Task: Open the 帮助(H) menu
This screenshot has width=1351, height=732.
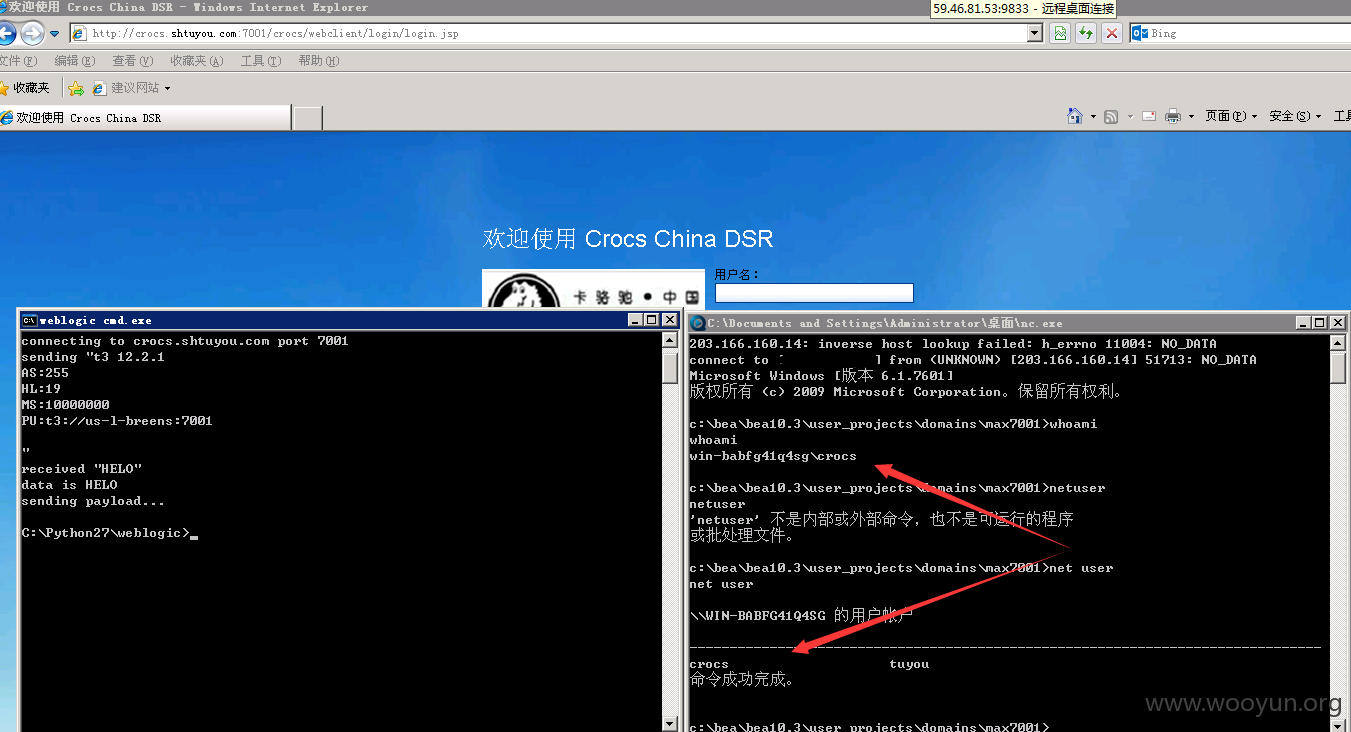Action: [319, 61]
